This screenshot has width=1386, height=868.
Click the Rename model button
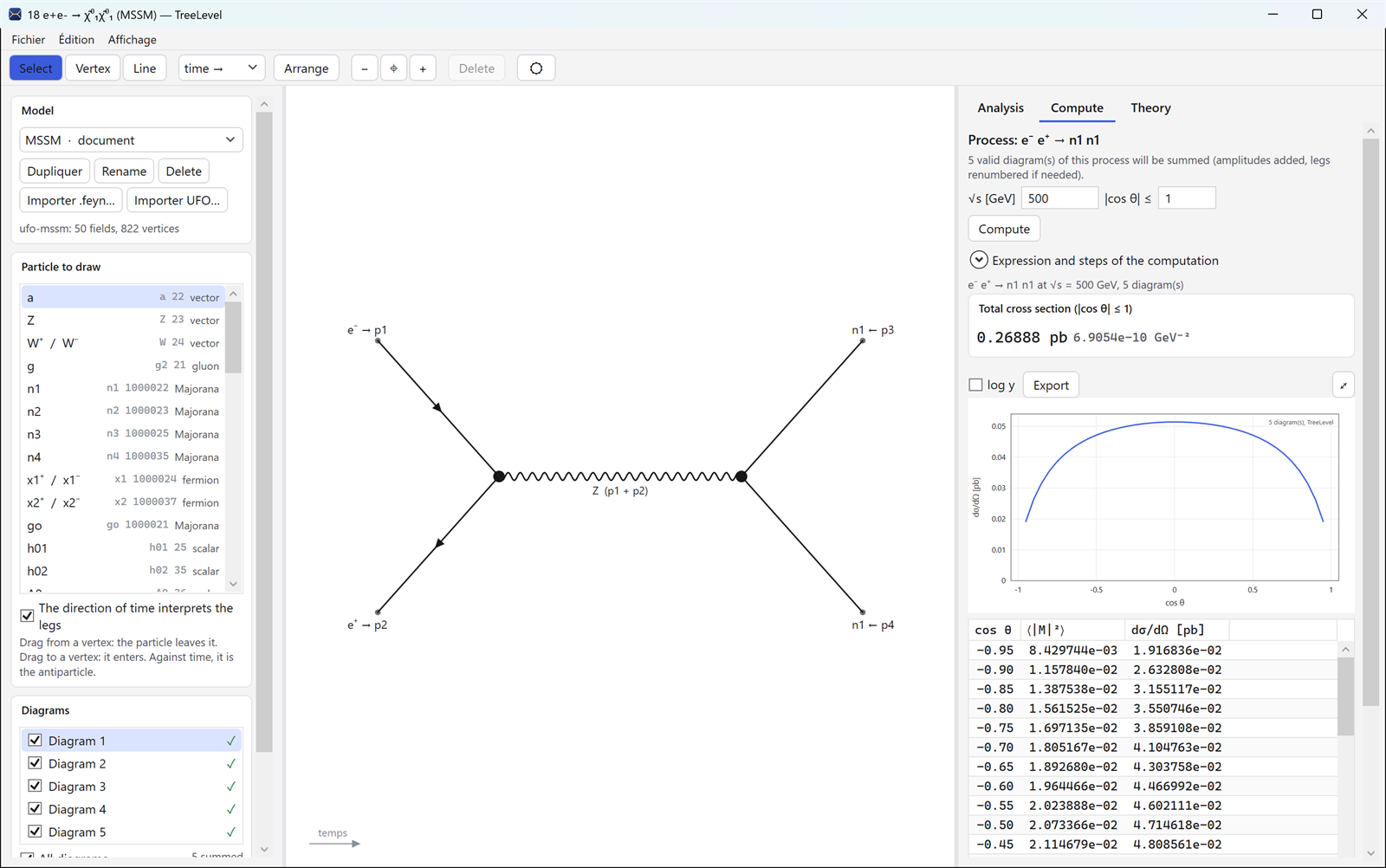(124, 172)
